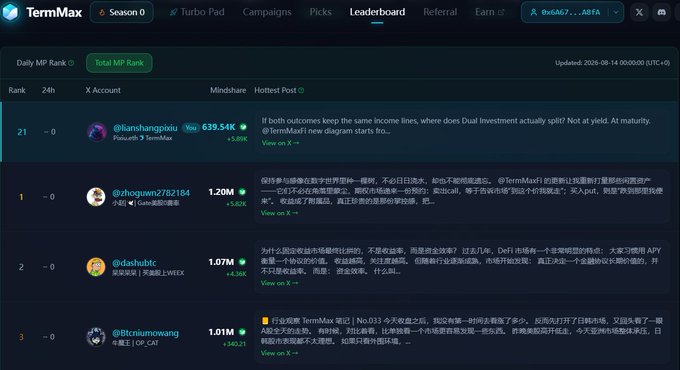Click green badge beside 1.01M mindshare
This screenshot has width=680, height=370.
tap(242, 332)
